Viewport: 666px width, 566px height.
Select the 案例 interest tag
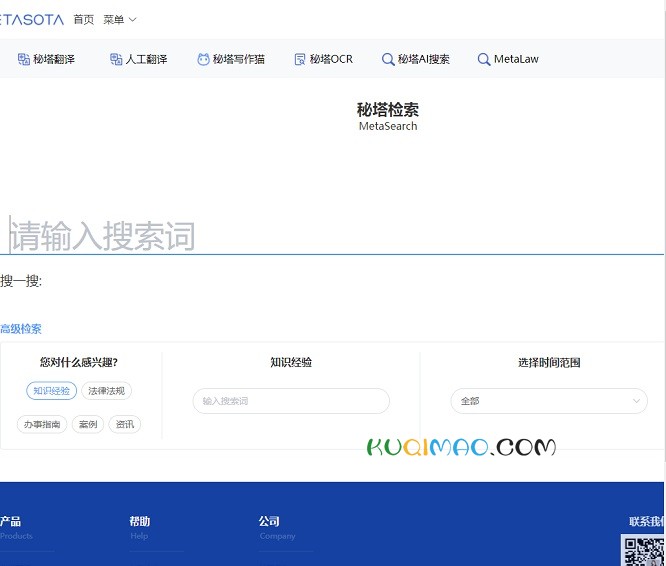(x=88, y=424)
